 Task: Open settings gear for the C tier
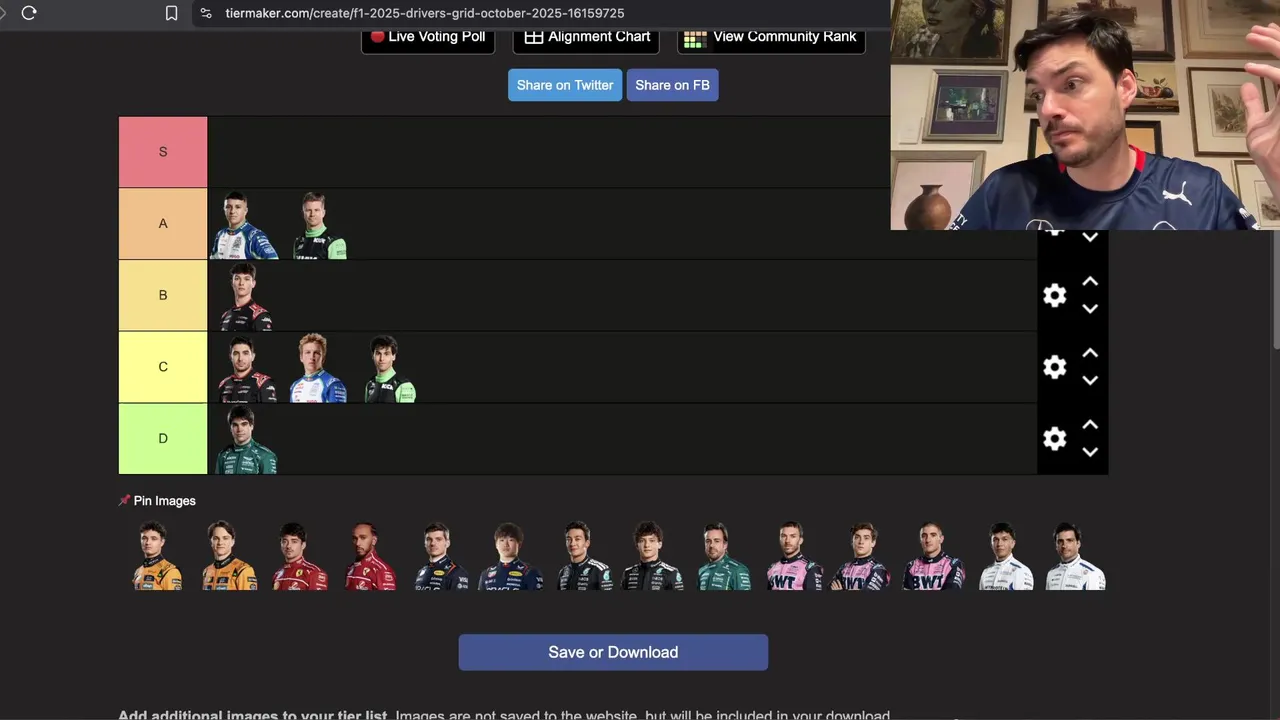[1054, 367]
